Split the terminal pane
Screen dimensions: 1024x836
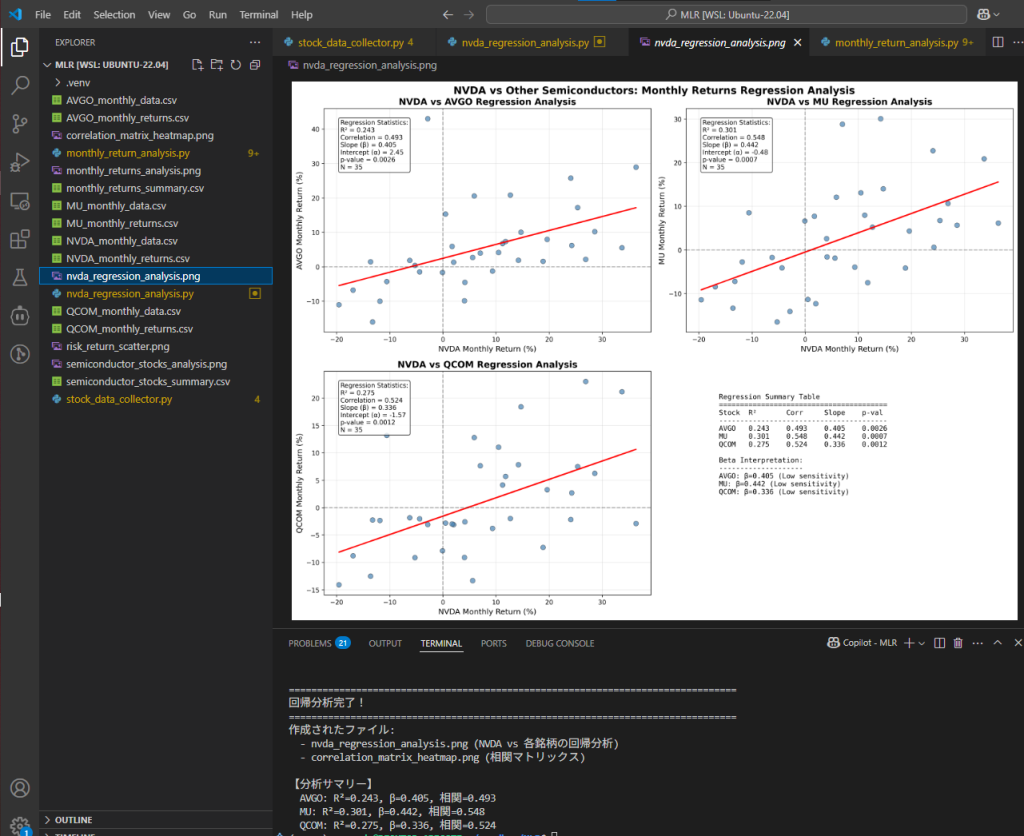coord(940,643)
